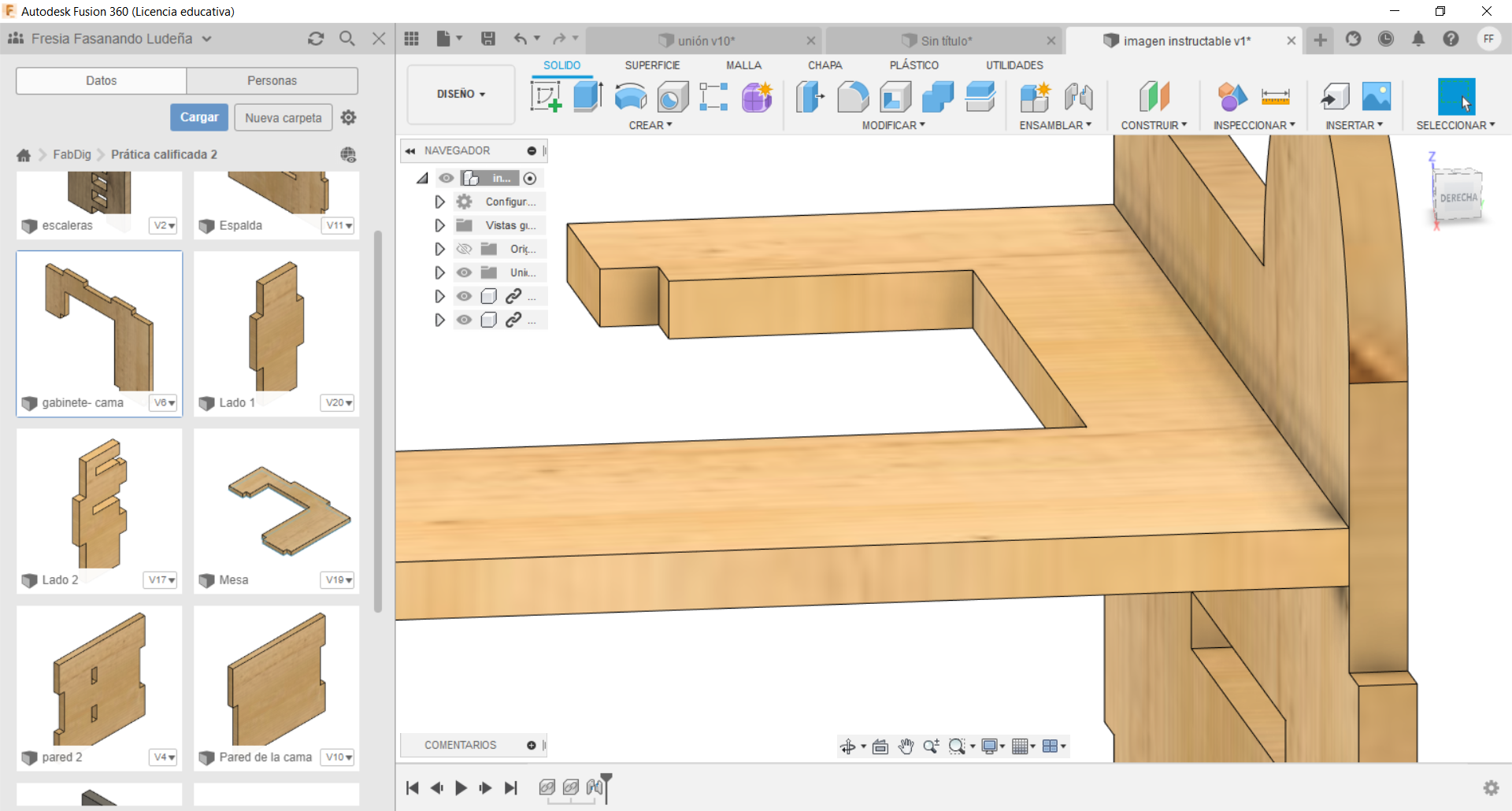Activate the root component radio button
This screenshot has height=811, width=1512.
(530, 179)
